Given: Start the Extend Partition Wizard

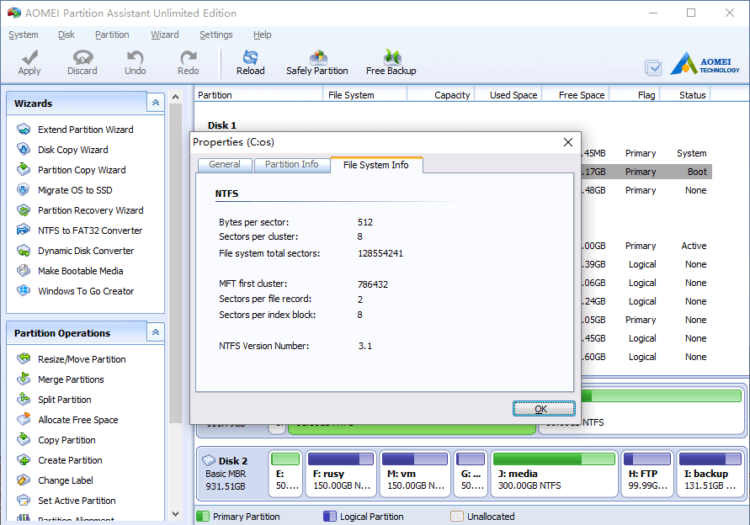Looking at the screenshot, I should click(x=85, y=130).
